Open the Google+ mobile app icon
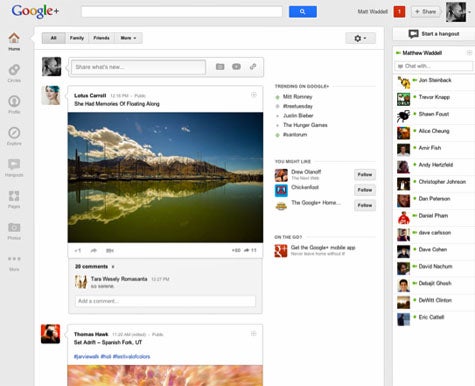Image resolution: width=475 pixels, height=386 pixels. coord(281,251)
